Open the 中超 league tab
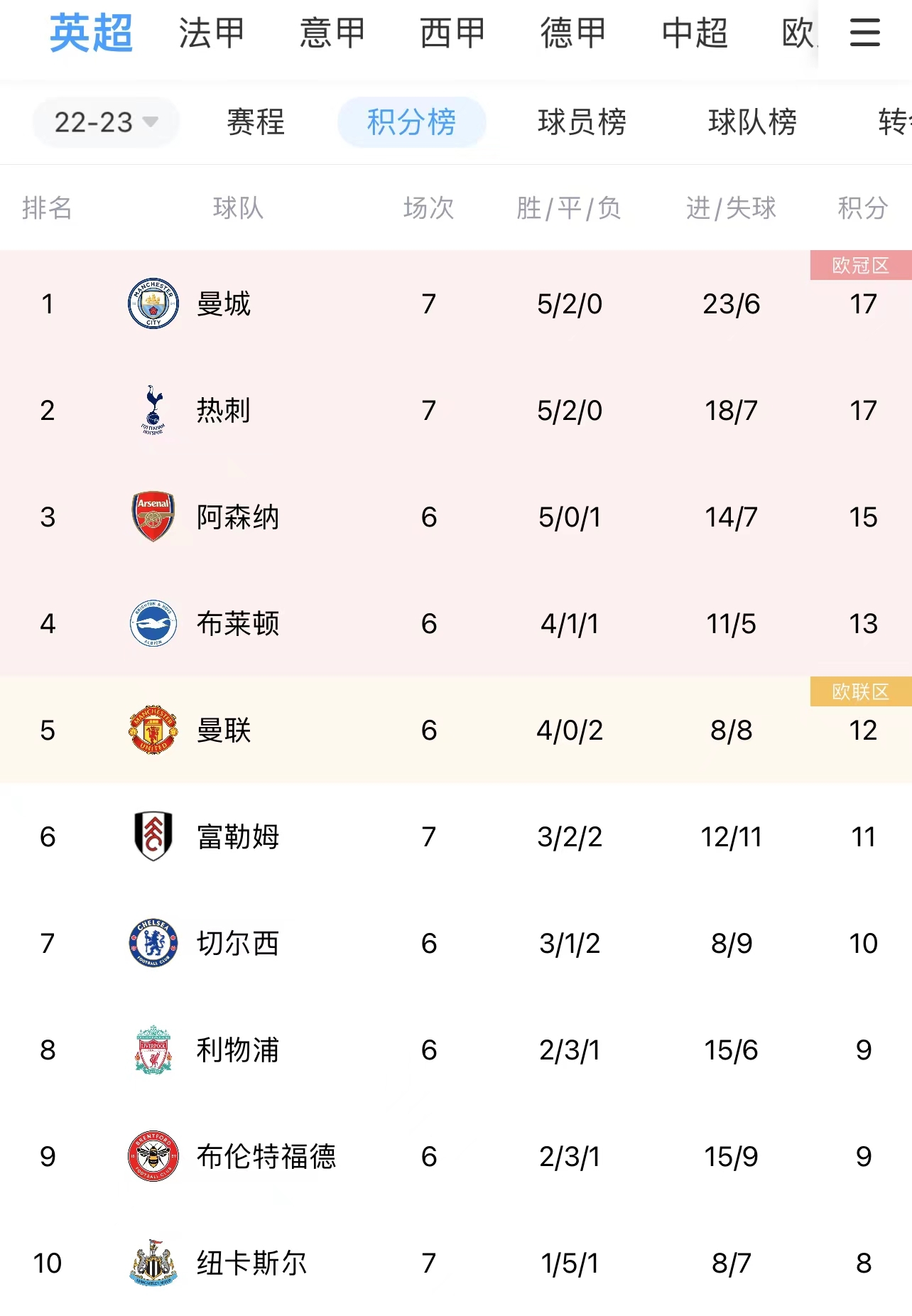The height and width of the screenshot is (1316, 912). click(x=695, y=33)
